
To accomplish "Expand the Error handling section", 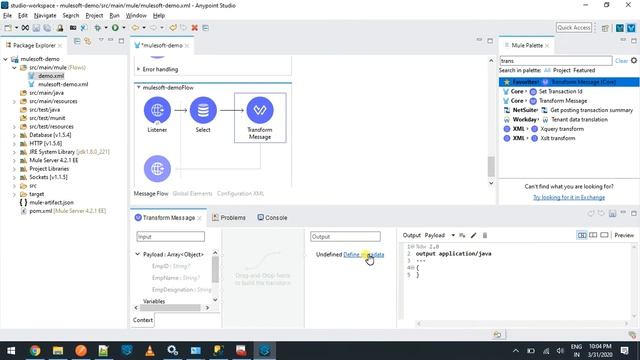I will 138,69.
